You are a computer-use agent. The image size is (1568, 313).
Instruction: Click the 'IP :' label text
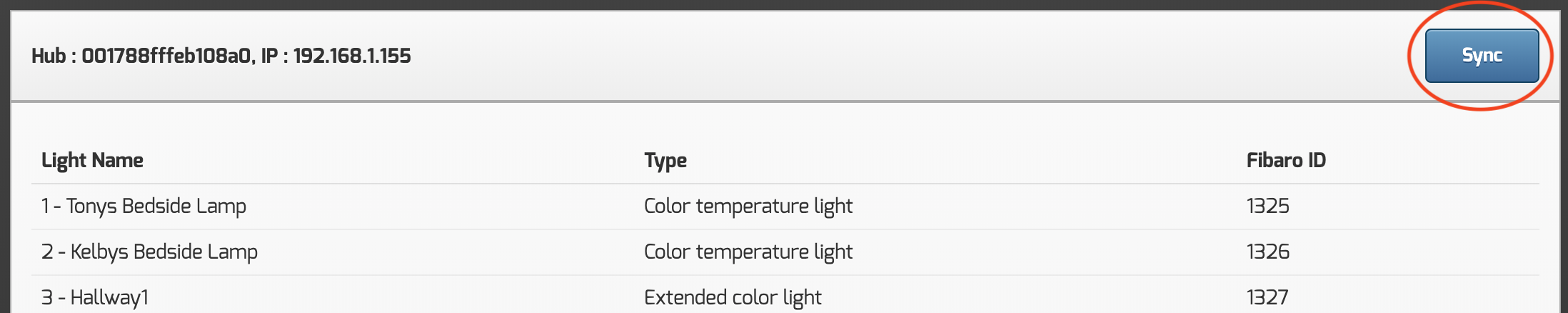point(275,56)
